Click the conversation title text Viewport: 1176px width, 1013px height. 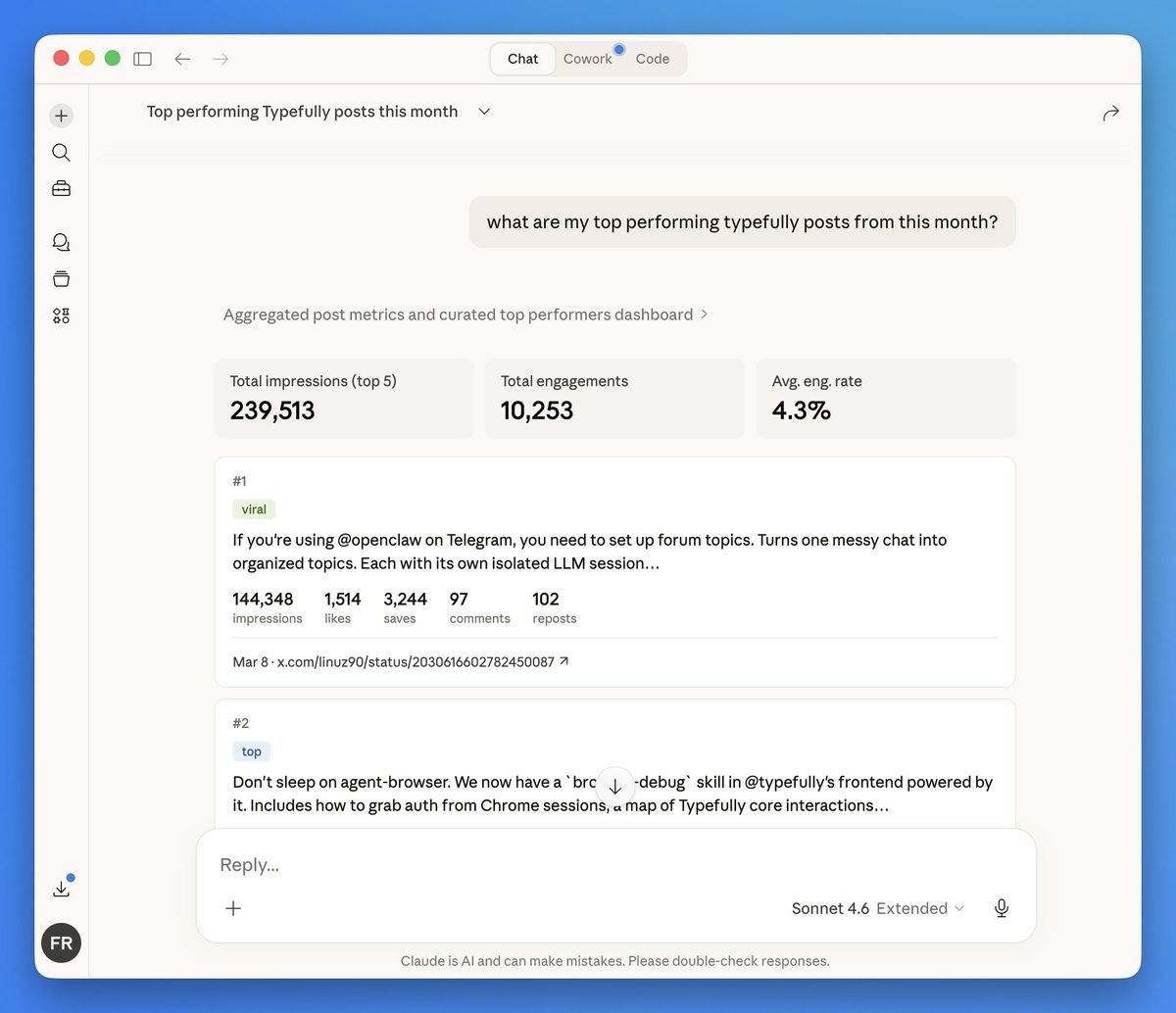[x=302, y=112]
